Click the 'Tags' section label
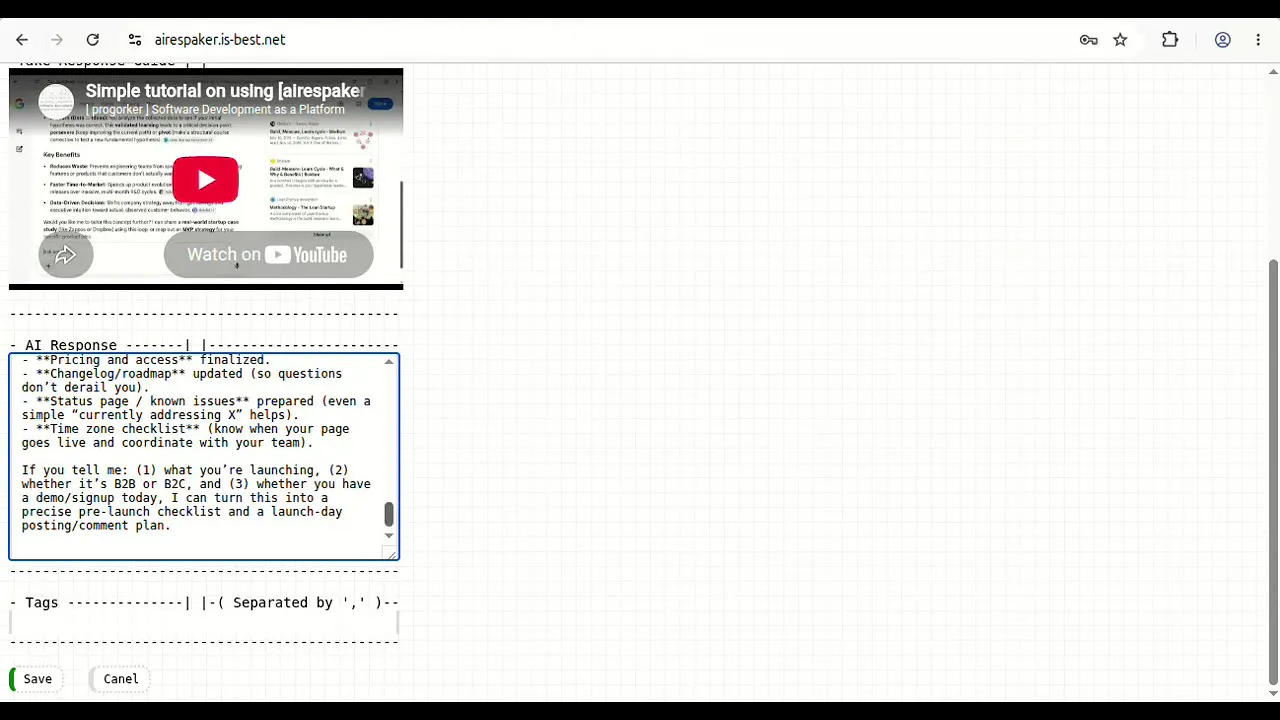Image resolution: width=1280 pixels, height=720 pixels. click(x=41, y=603)
